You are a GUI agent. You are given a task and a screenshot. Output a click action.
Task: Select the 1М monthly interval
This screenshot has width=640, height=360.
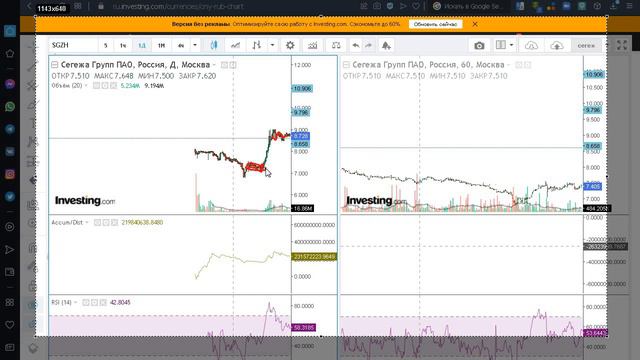pyautogui.click(x=161, y=45)
